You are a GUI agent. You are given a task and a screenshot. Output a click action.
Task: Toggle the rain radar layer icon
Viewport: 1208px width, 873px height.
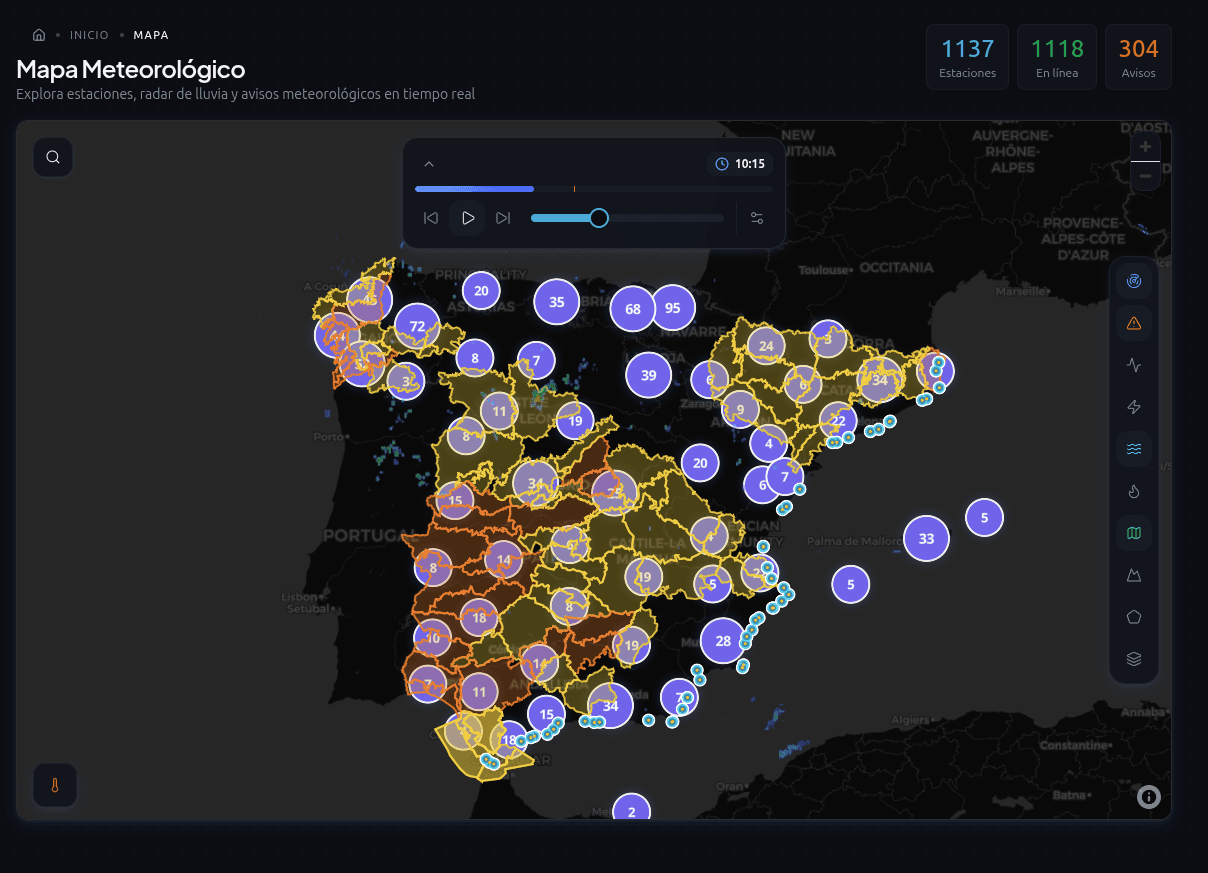tap(1134, 281)
